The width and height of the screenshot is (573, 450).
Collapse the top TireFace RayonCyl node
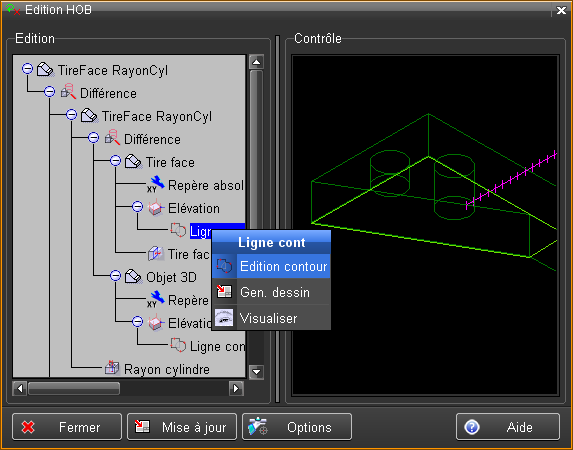click(x=27, y=68)
